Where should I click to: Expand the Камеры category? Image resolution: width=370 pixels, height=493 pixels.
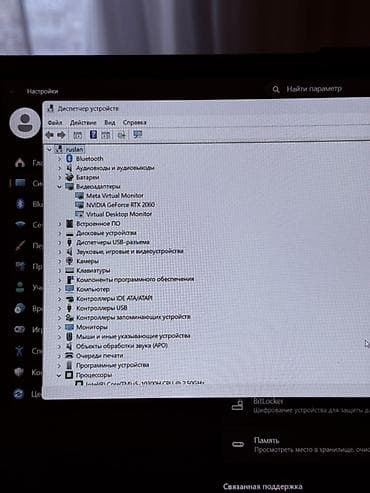[x=59, y=261]
